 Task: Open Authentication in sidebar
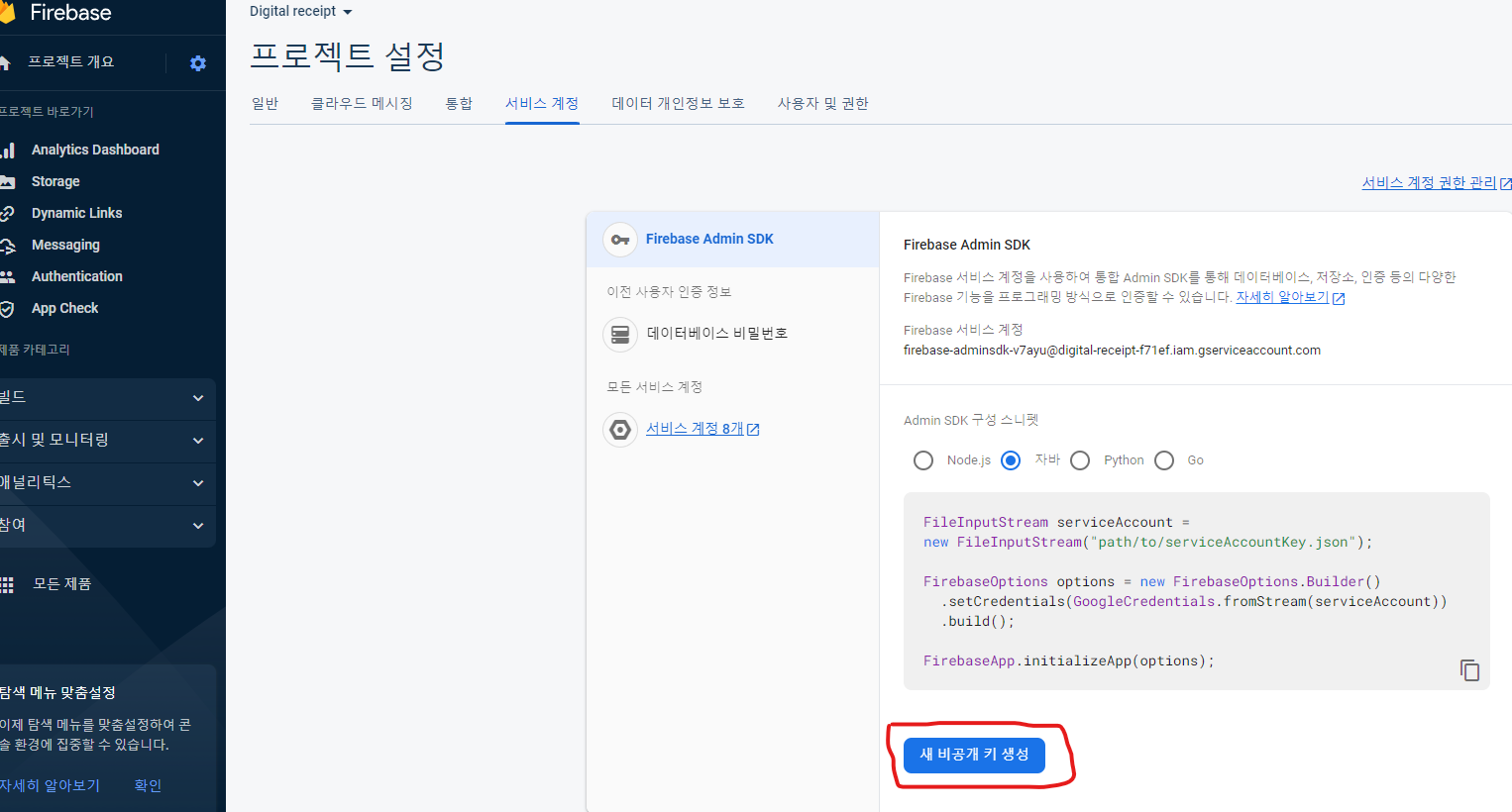[77, 276]
